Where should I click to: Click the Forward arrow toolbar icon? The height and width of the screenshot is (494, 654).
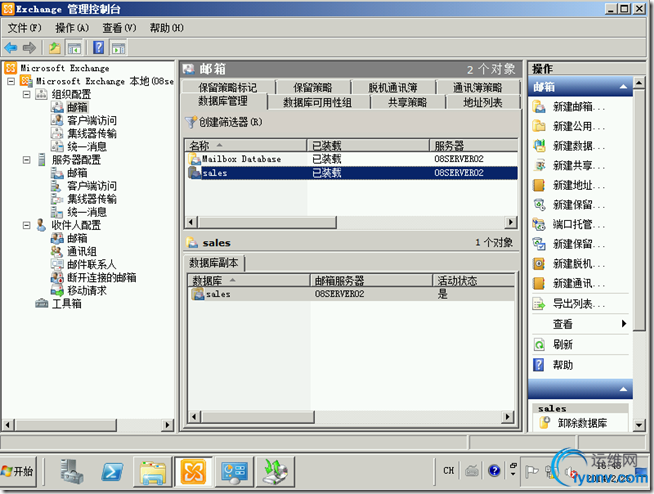point(29,48)
